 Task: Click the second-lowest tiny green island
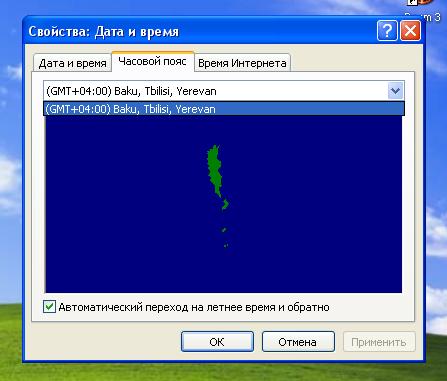point(224,230)
